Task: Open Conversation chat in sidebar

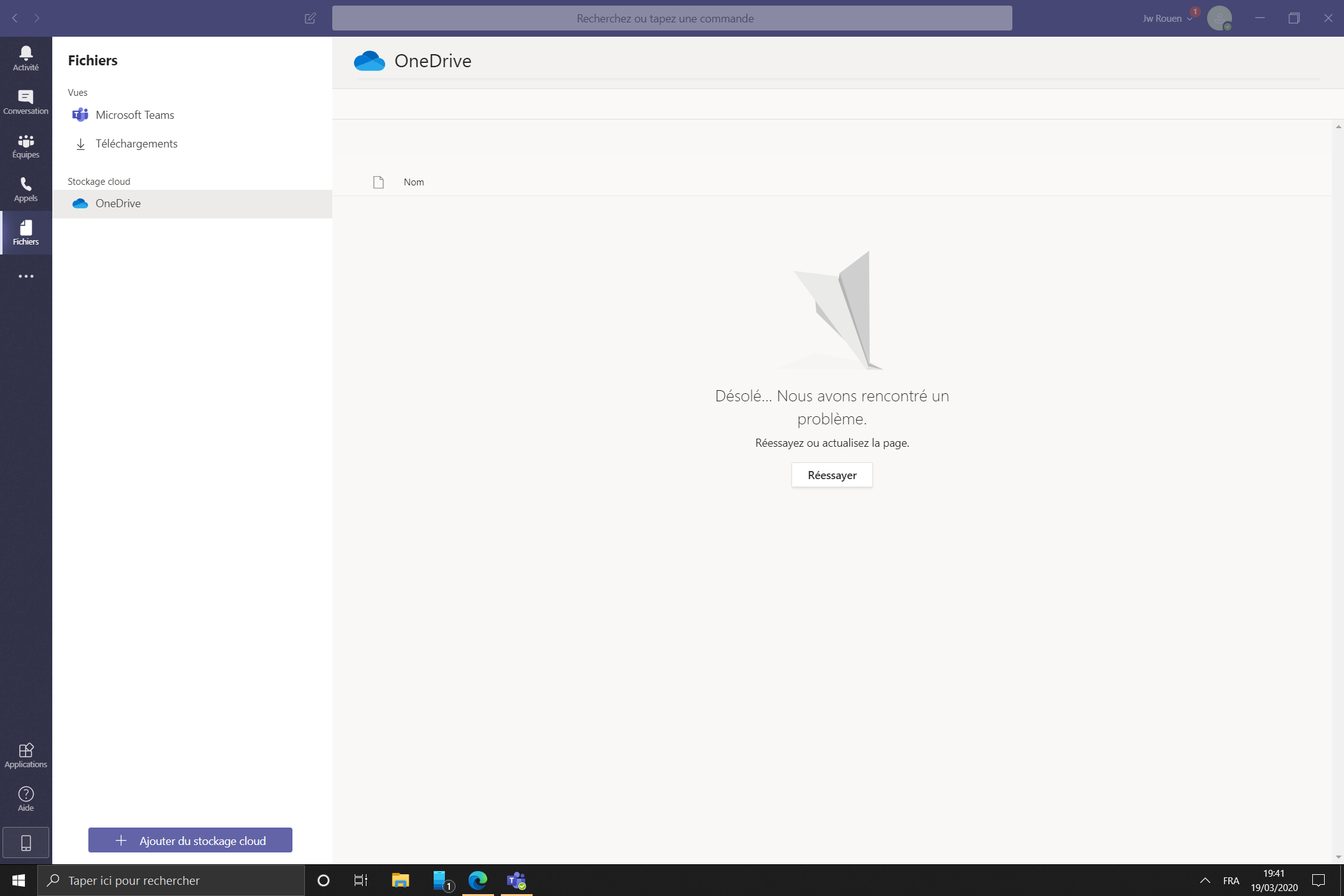Action: (x=26, y=102)
